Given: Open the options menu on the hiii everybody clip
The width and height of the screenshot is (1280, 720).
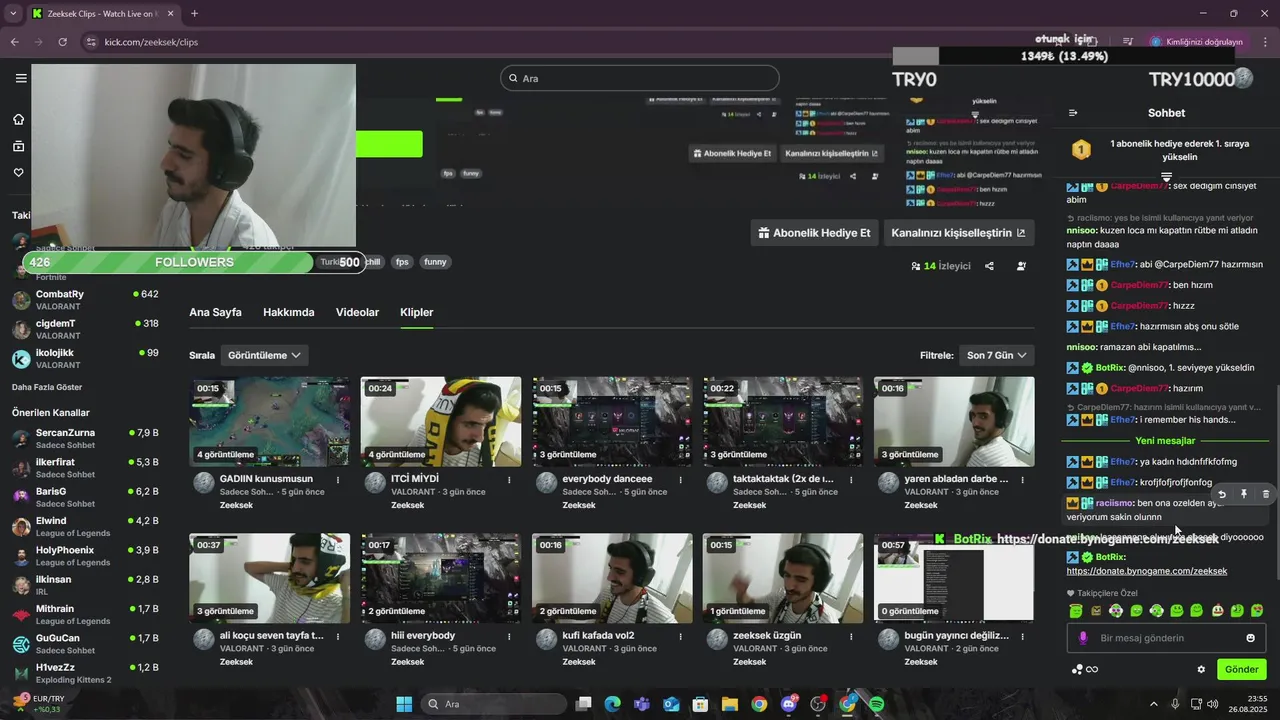Looking at the screenshot, I should pyautogui.click(x=509, y=636).
